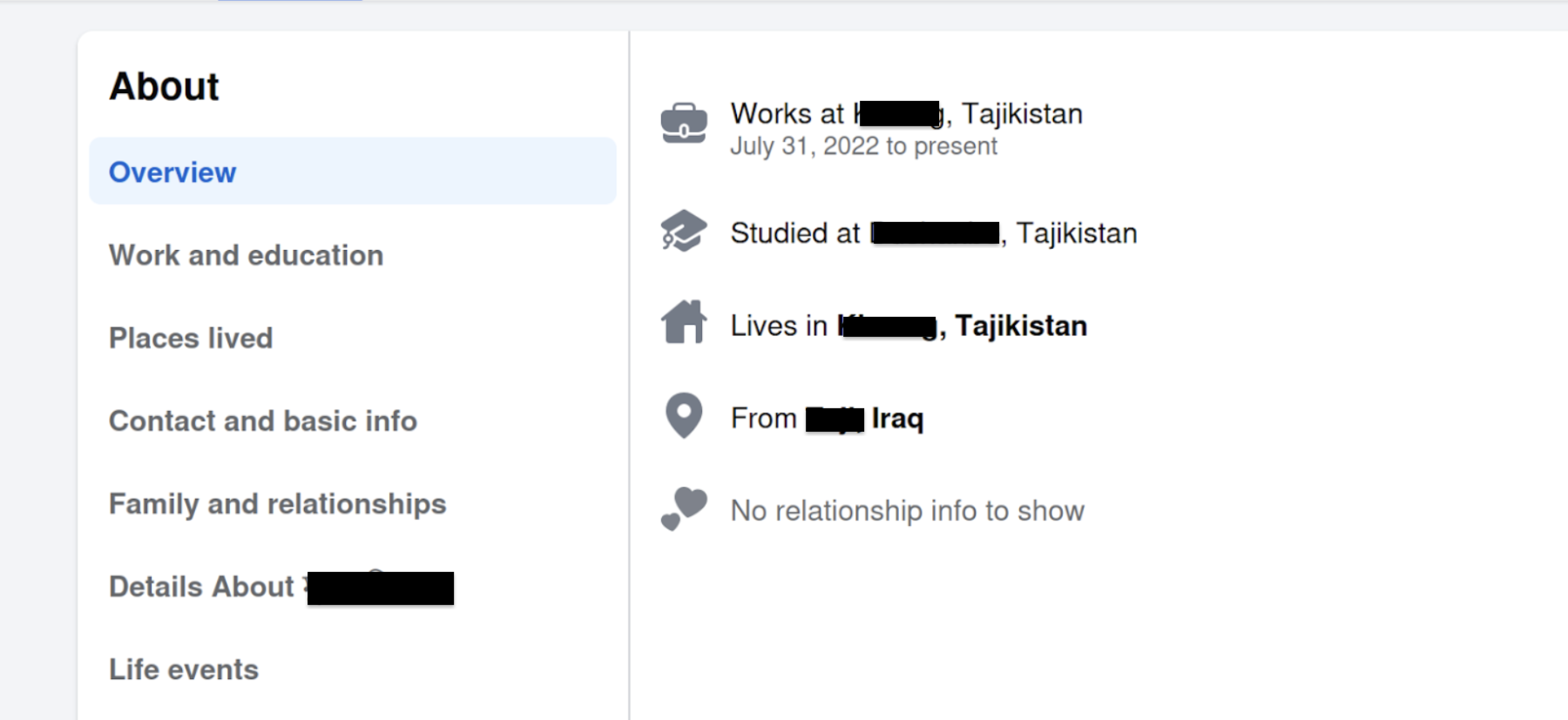
Task: Open Places lived section
Action: click(x=191, y=338)
